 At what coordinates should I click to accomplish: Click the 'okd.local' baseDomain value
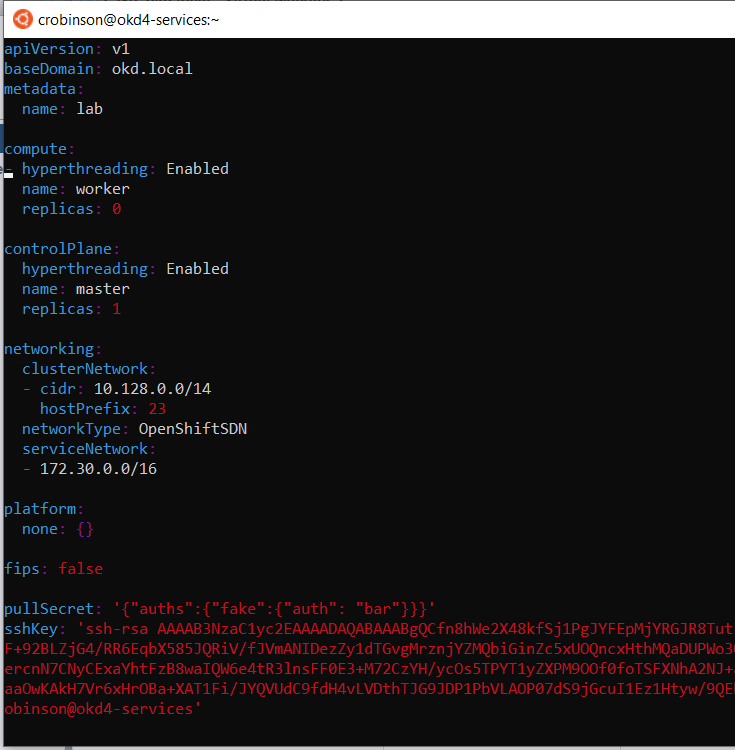(152, 69)
